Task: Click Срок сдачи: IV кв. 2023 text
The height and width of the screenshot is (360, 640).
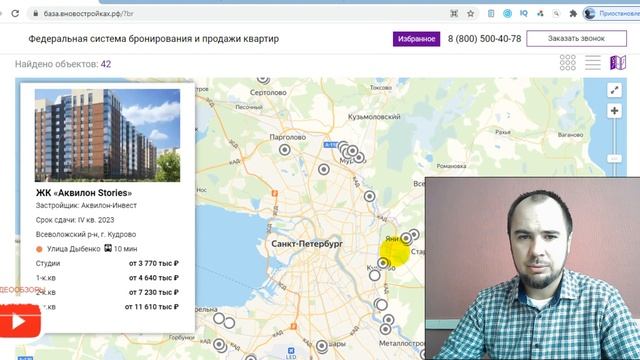Action: point(75,220)
